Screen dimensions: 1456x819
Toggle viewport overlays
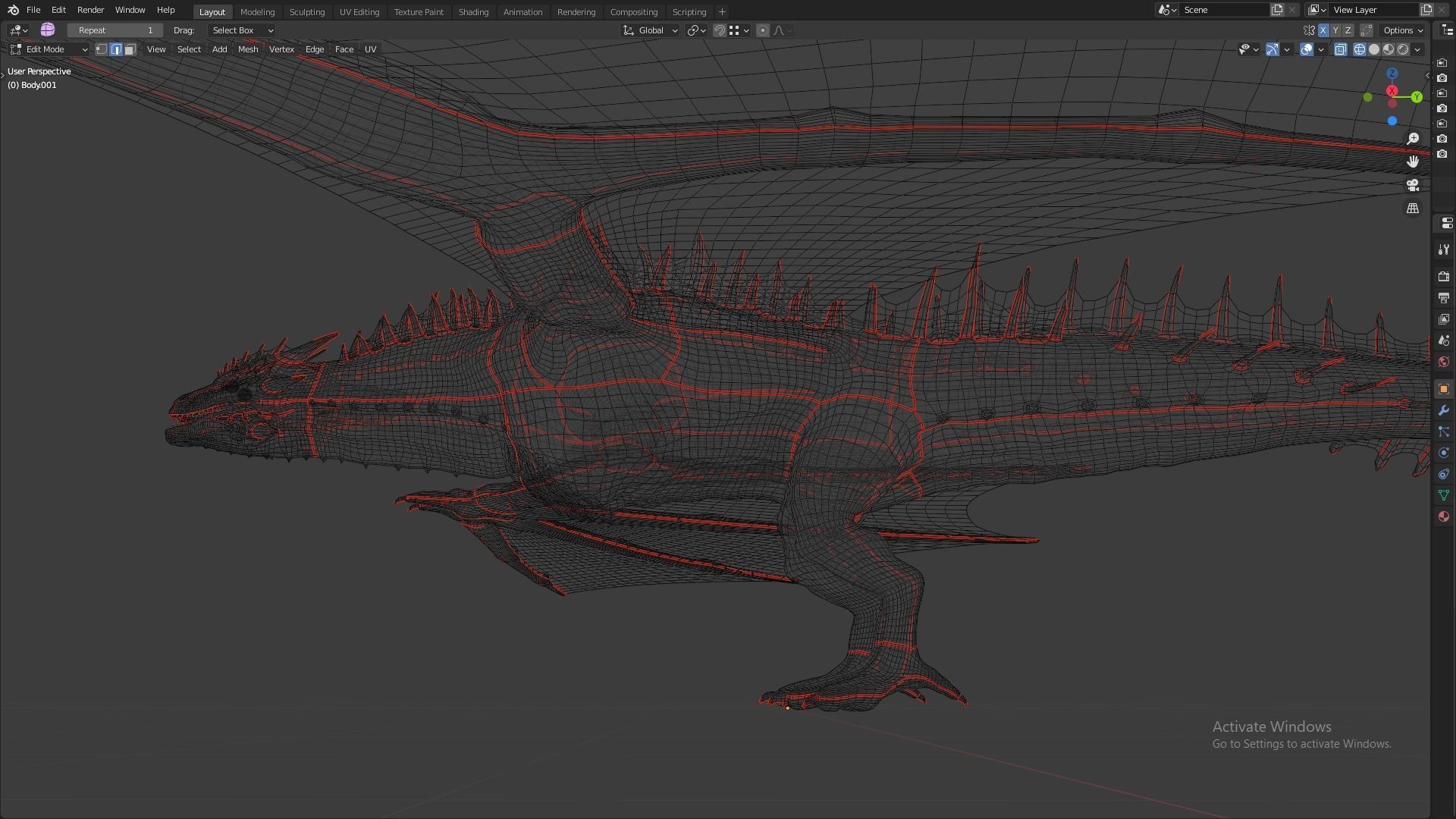pyautogui.click(x=1307, y=49)
